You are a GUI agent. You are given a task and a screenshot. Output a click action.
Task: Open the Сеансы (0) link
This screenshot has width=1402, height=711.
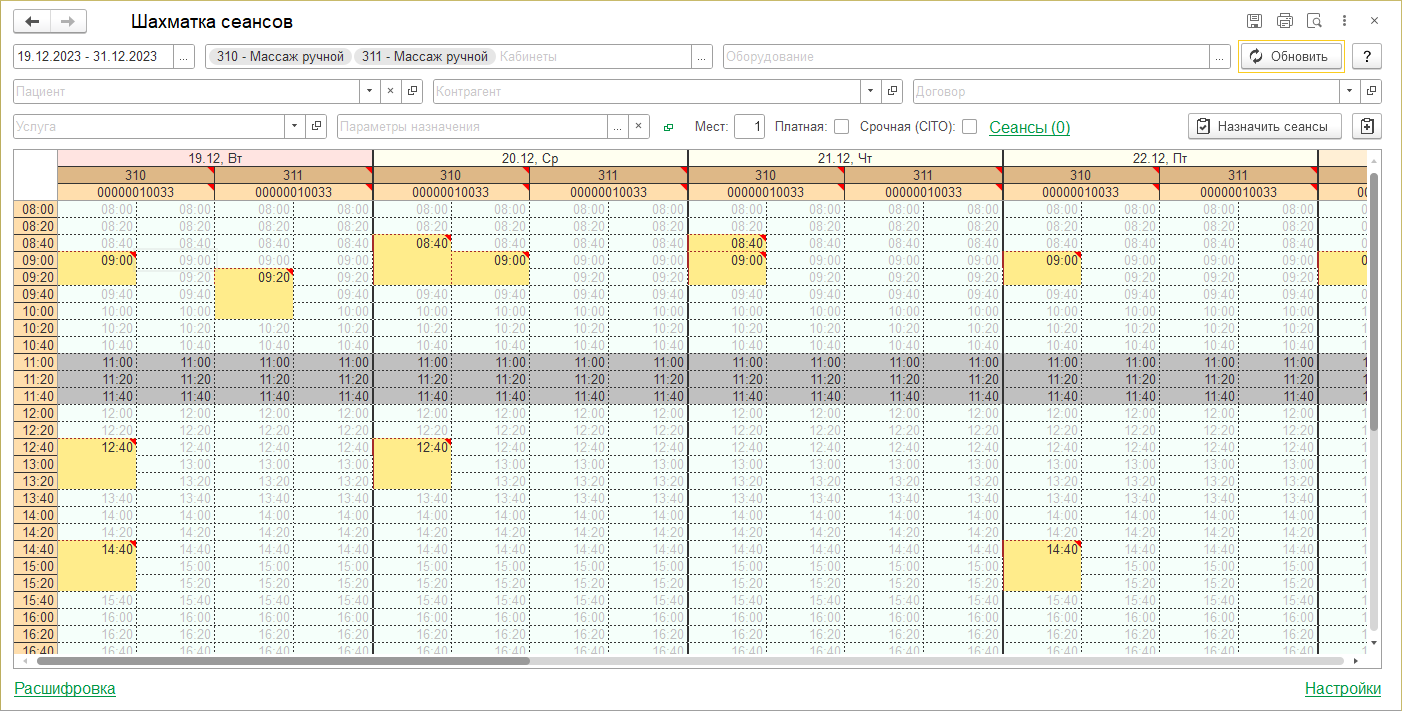[x=1029, y=127]
